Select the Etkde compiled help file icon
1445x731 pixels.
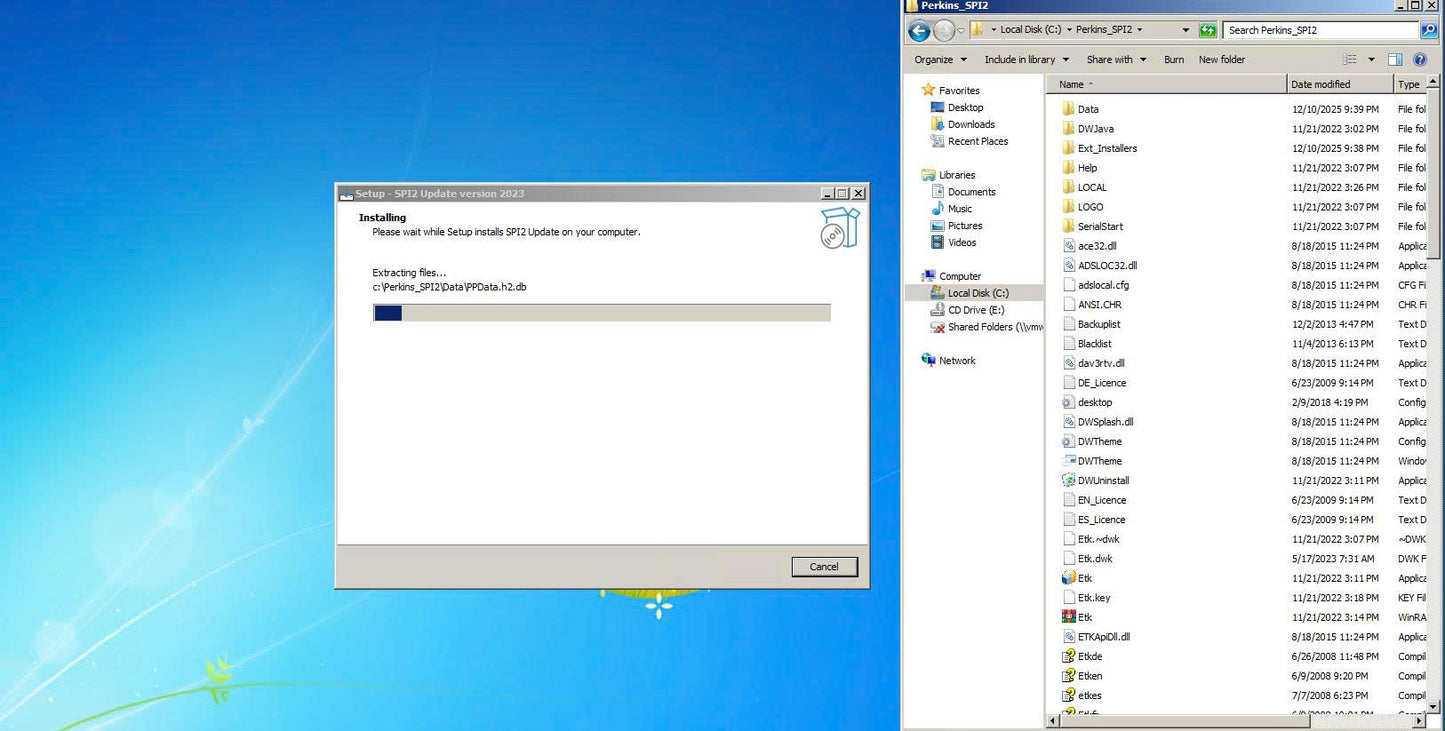(1068, 657)
